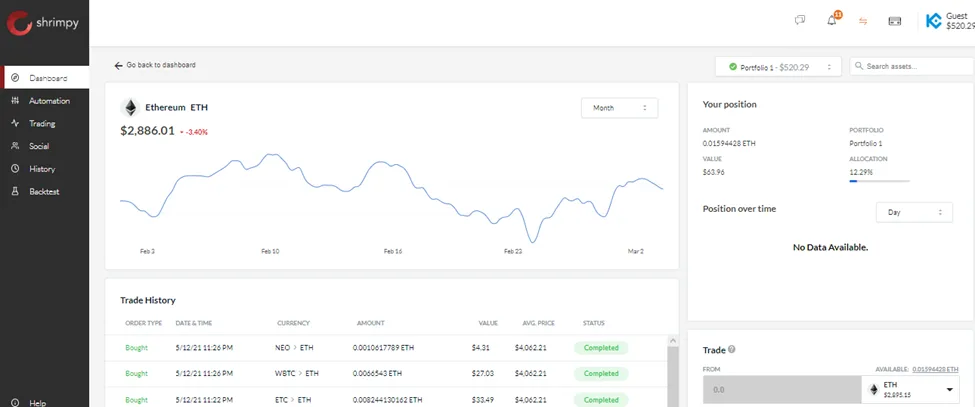Open the Month chart range dropdown
The width and height of the screenshot is (975, 407).
[619, 107]
